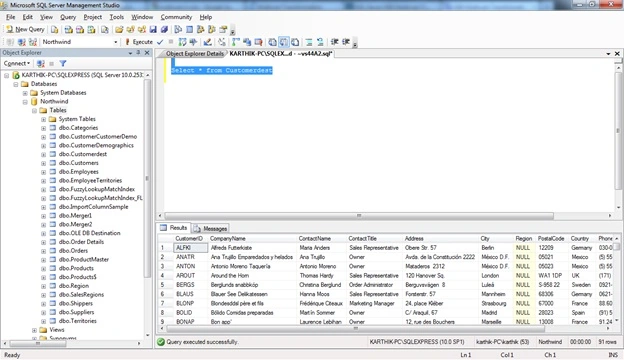Image resolution: width=624 pixels, height=360 pixels.
Task: Click the New Query toolbar button
Action: (25, 29)
